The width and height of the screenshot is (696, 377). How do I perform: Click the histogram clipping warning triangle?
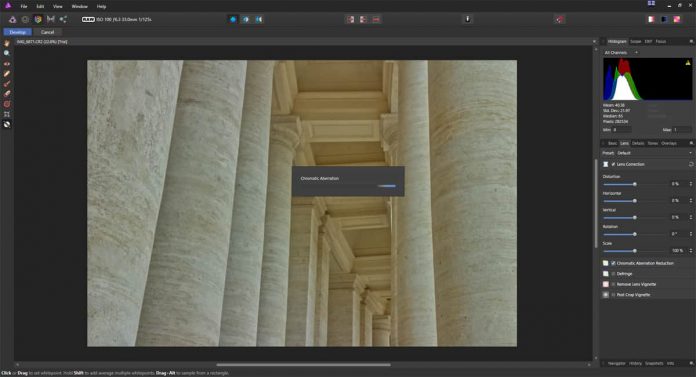point(688,63)
